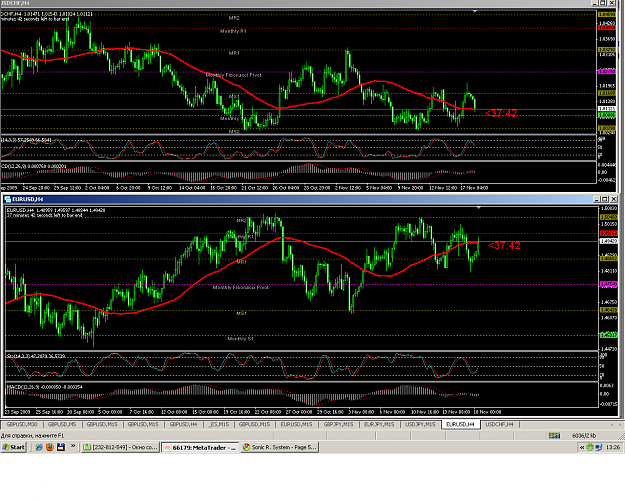Close the USDCHF,H4 chart window
The image size is (625, 500).
[x=611, y=3]
